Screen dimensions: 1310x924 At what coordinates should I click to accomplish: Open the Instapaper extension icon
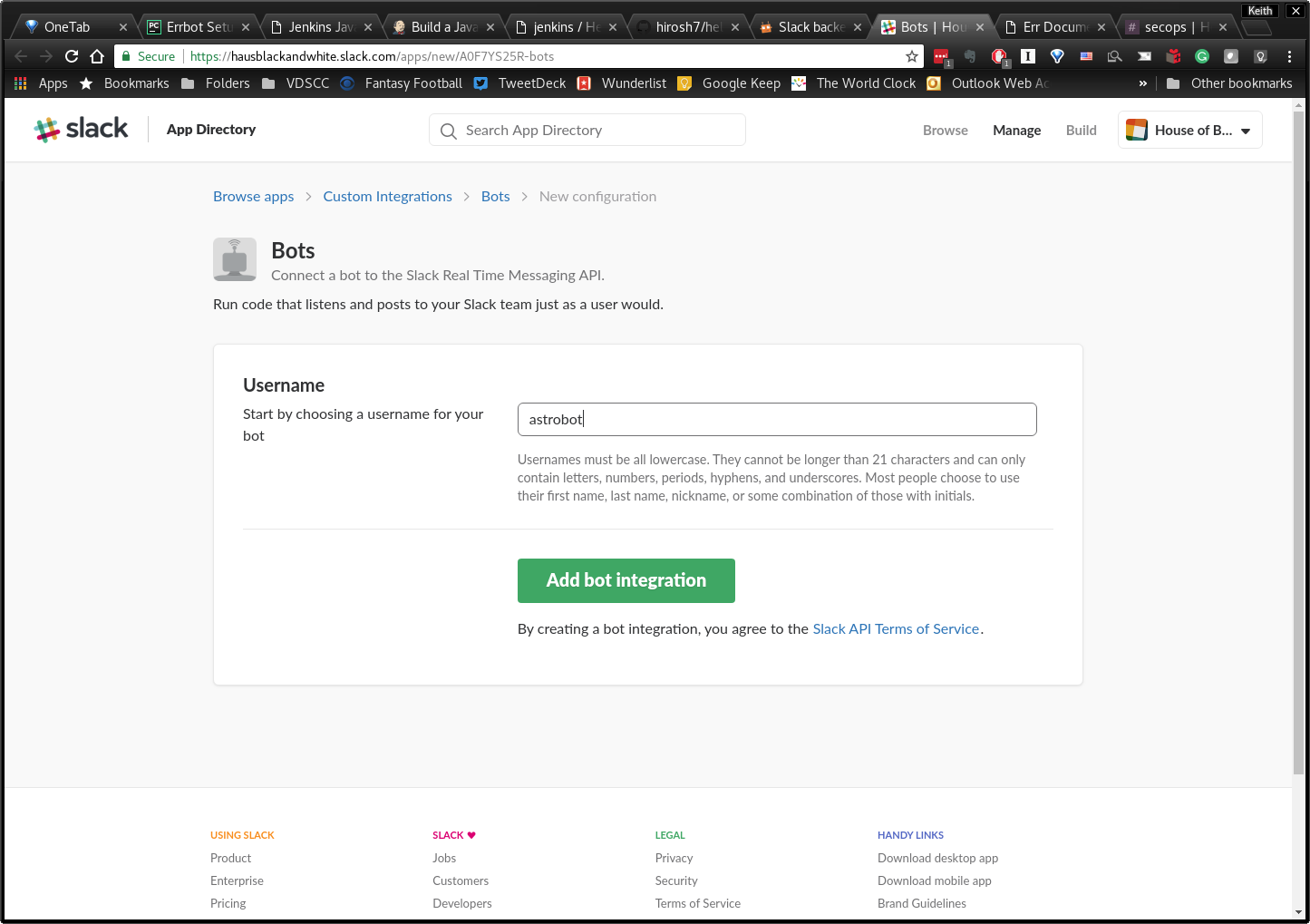tap(1028, 56)
